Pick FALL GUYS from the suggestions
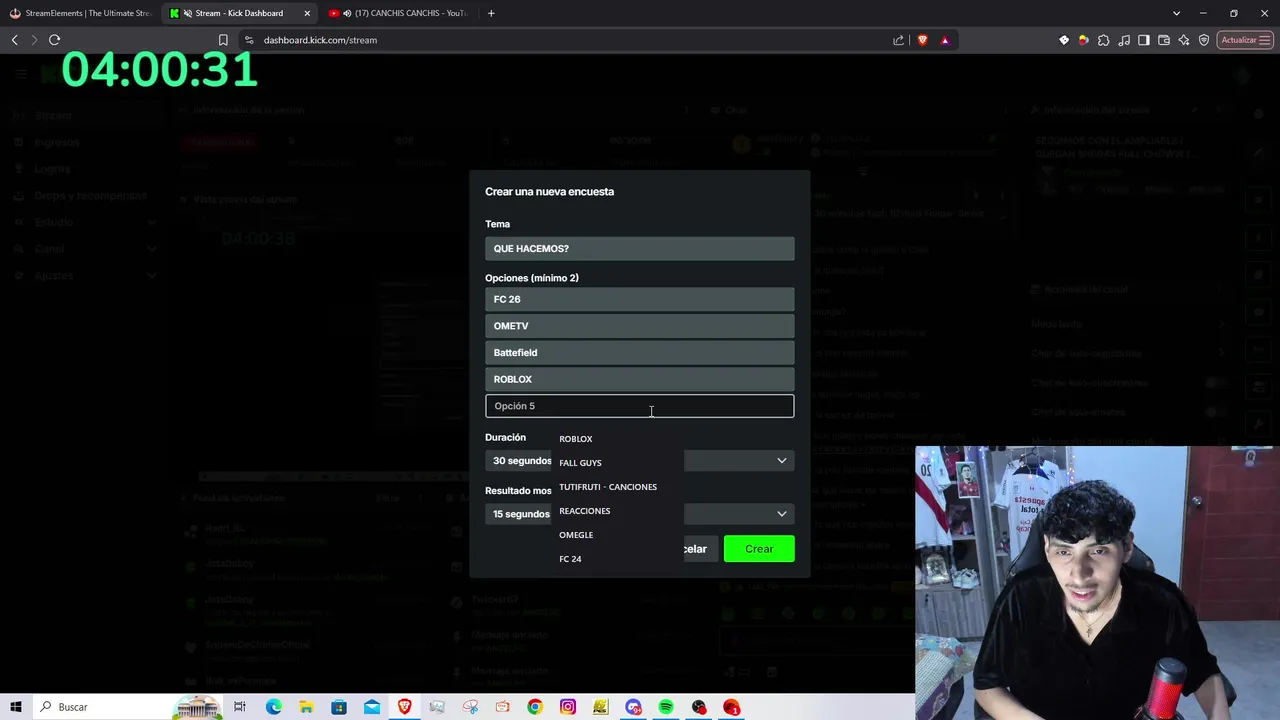The width and height of the screenshot is (1280, 720). click(617, 463)
